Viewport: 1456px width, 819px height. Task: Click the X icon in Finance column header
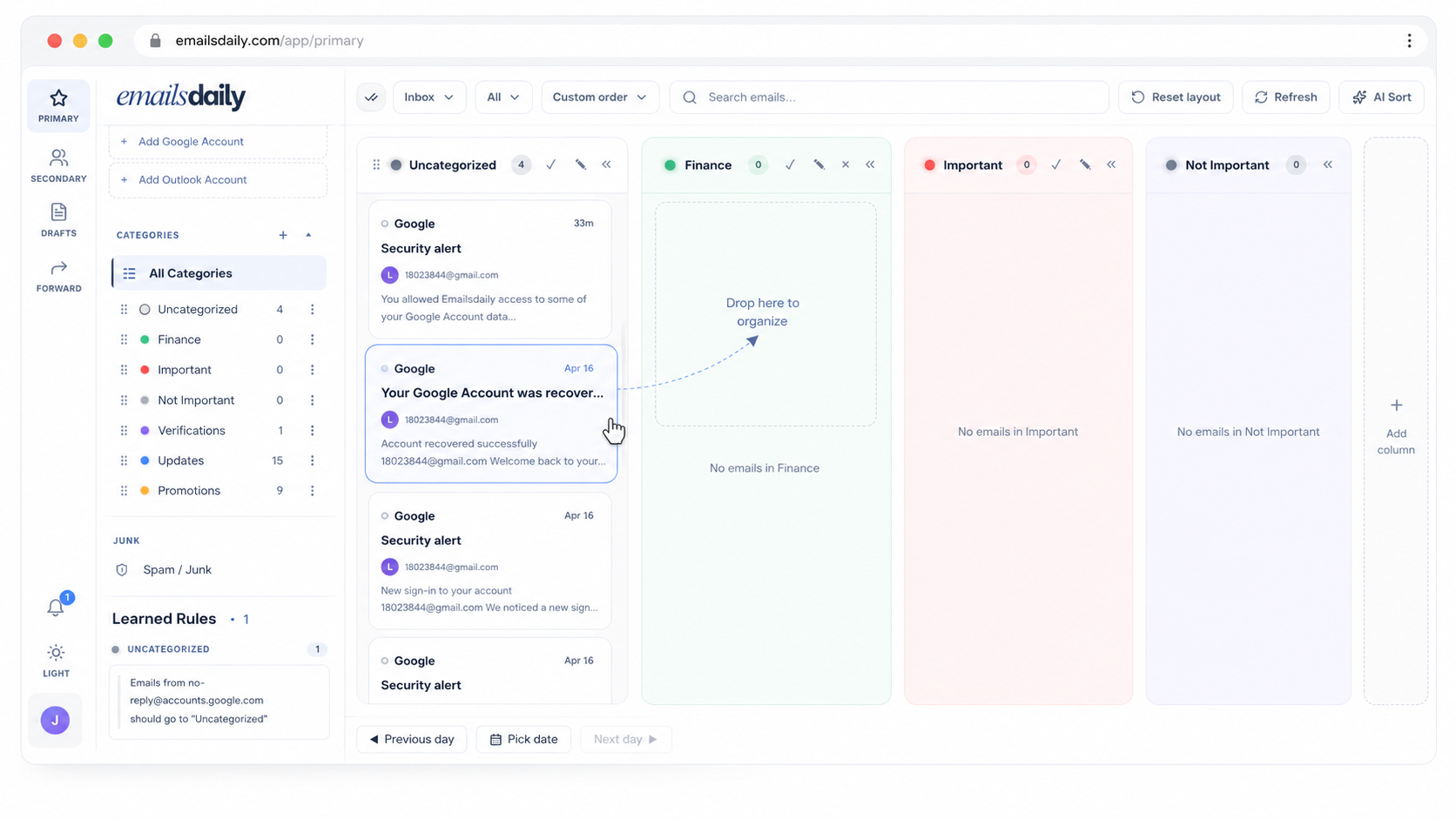click(x=846, y=164)
